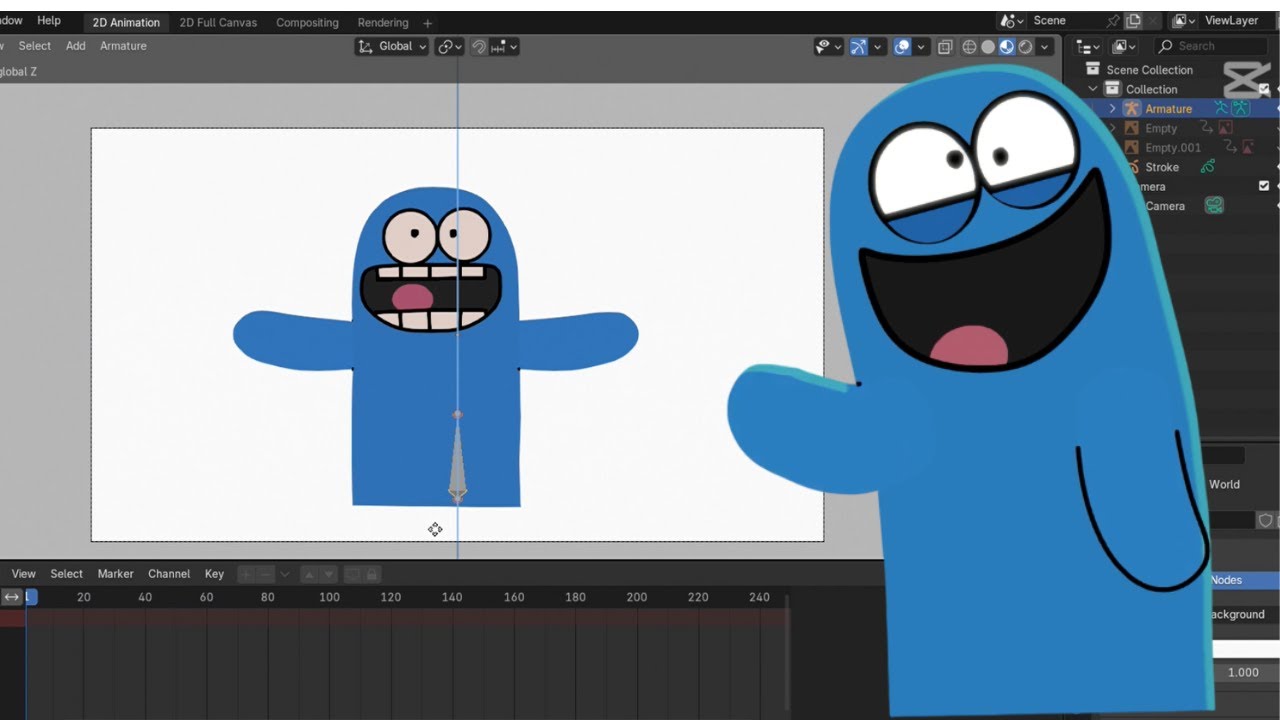Click the outliner Search field
Screen dimensions: 1280x720
click(1210, 46)
